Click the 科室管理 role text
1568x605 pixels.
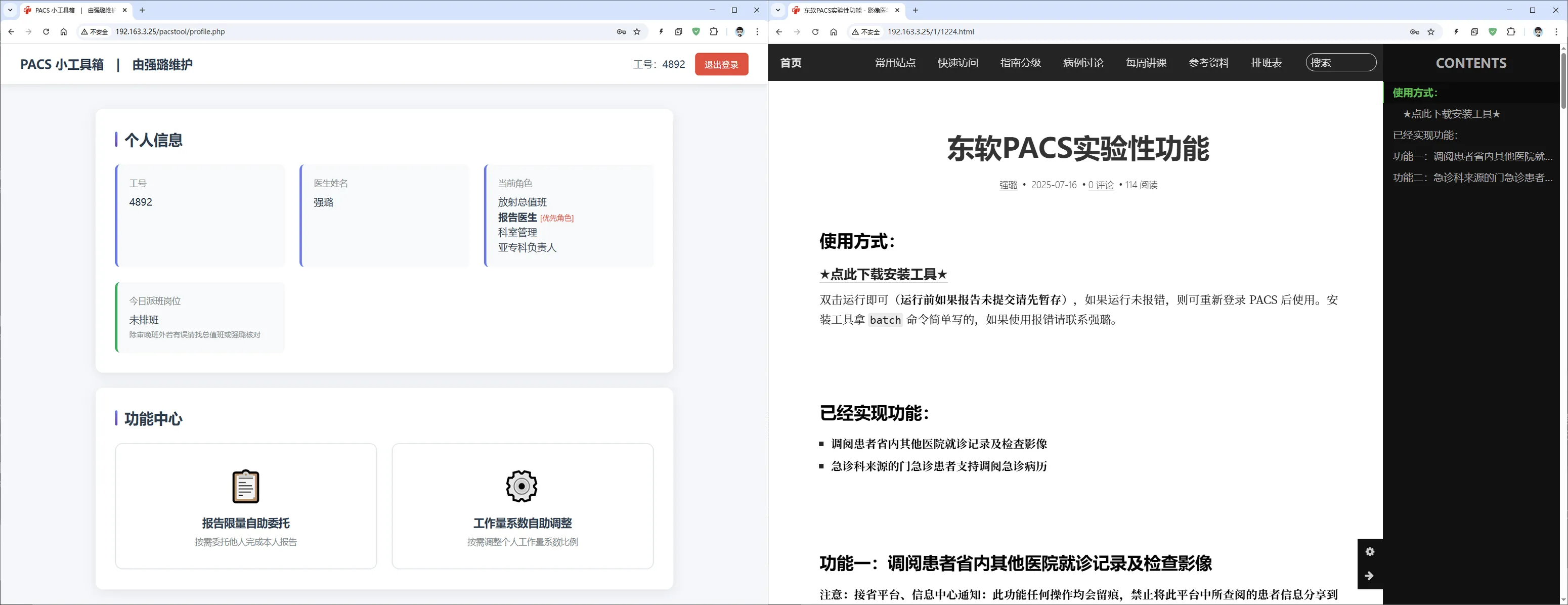517,232
